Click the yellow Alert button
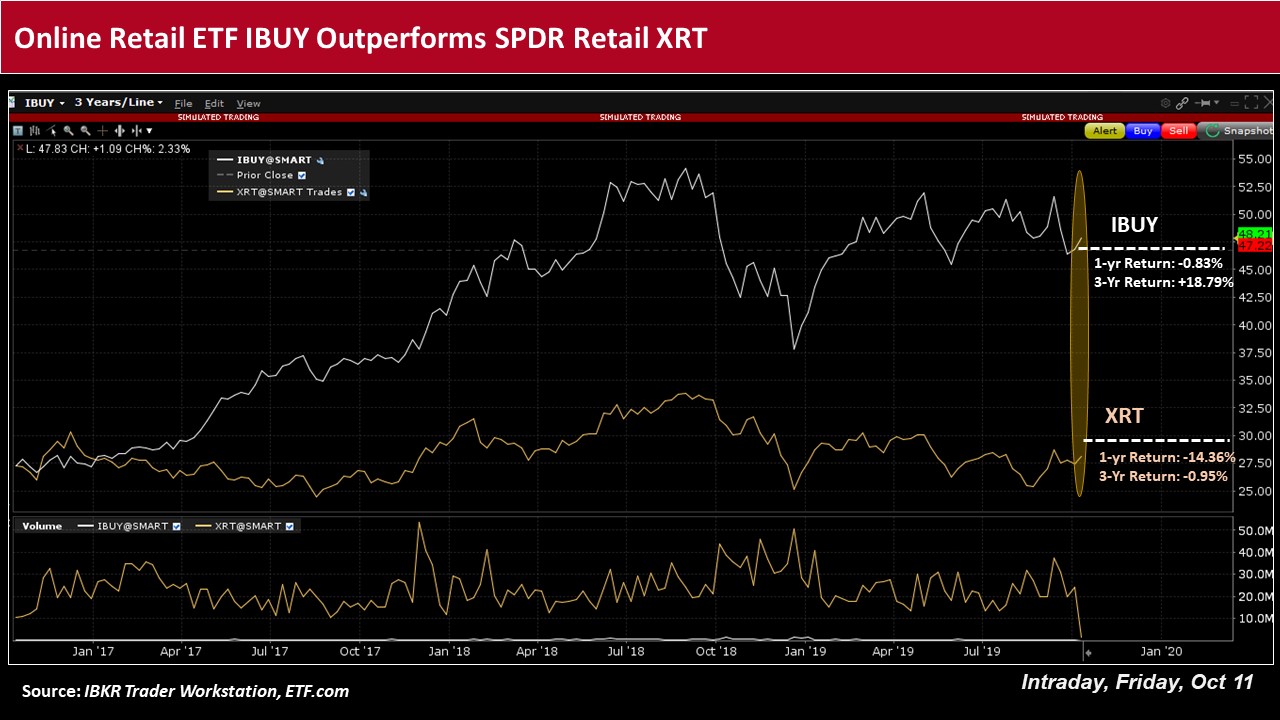The image size is (1280, 720). point(1105,131)
